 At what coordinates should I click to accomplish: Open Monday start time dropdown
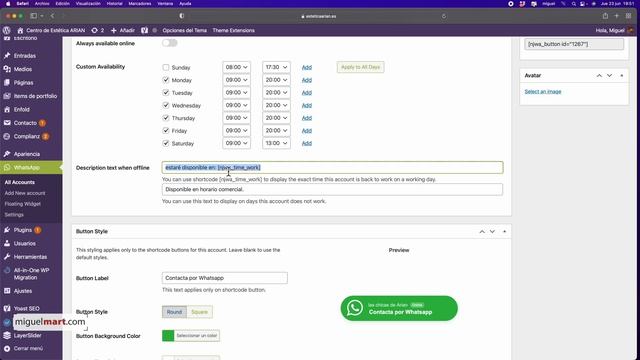236,80
